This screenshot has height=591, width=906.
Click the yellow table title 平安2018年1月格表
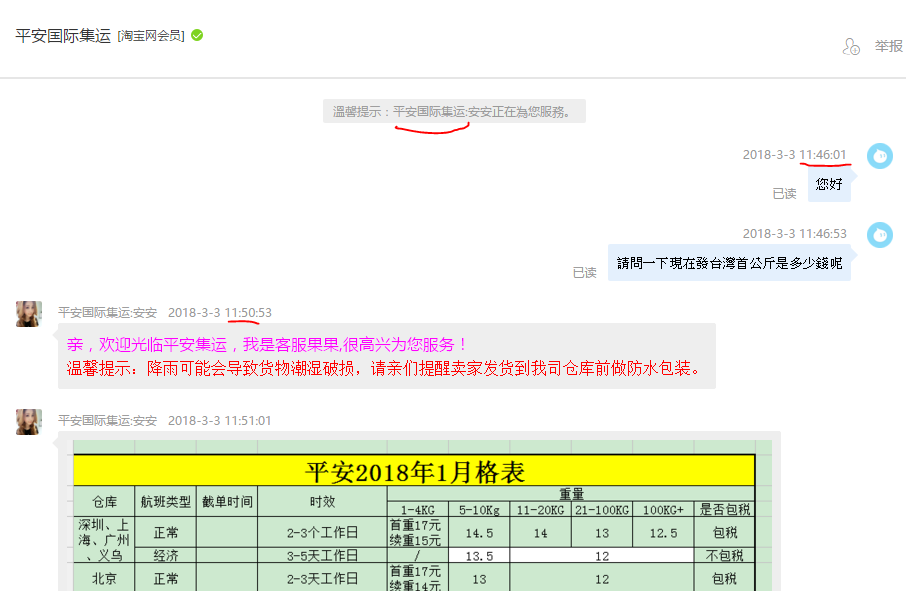[x=414, y=471]
